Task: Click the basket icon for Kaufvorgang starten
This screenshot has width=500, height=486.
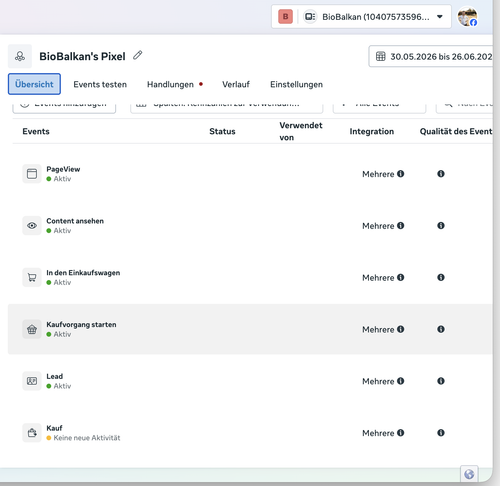Action: [x=32, y=329]
